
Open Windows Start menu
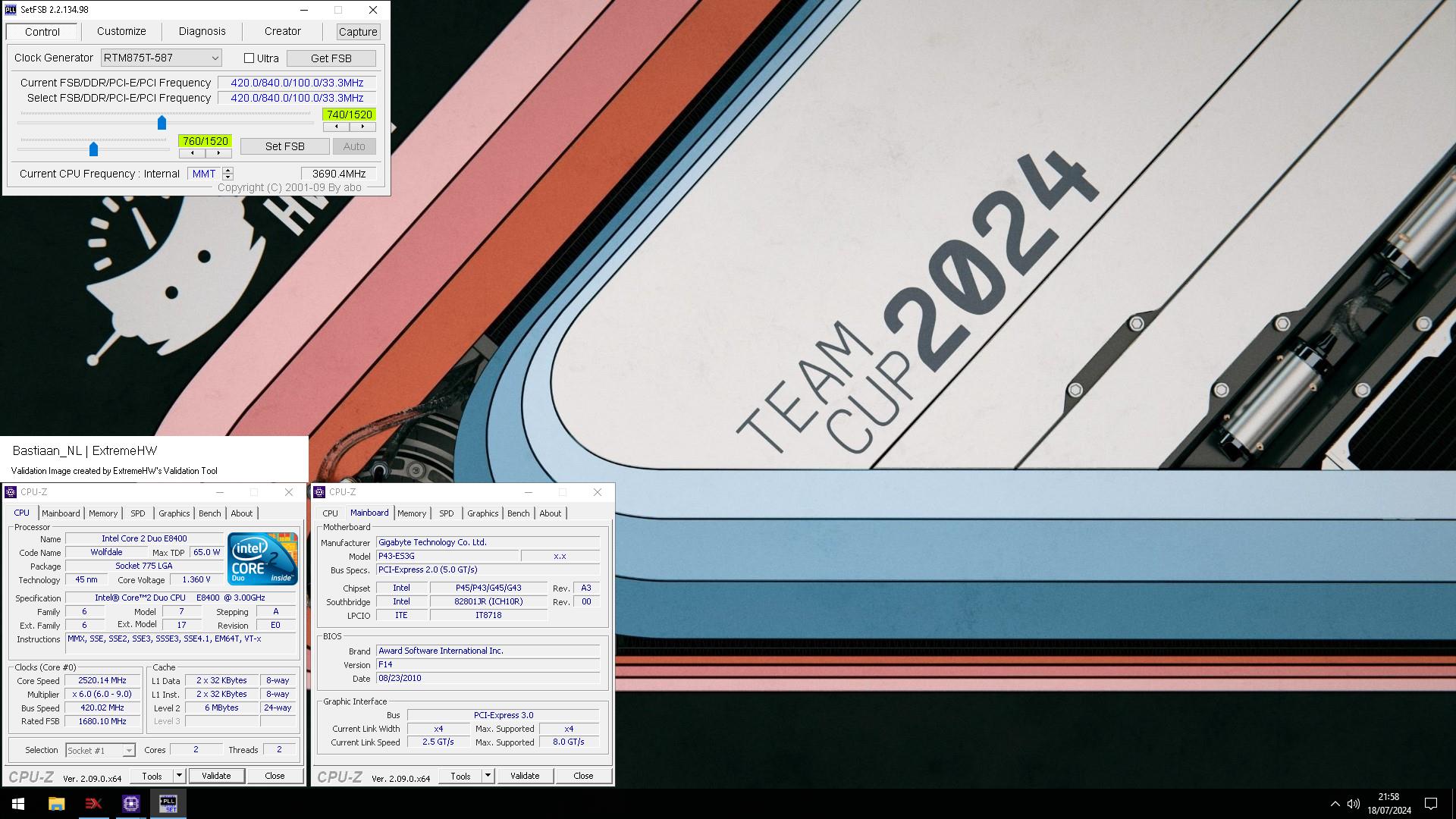18,804
